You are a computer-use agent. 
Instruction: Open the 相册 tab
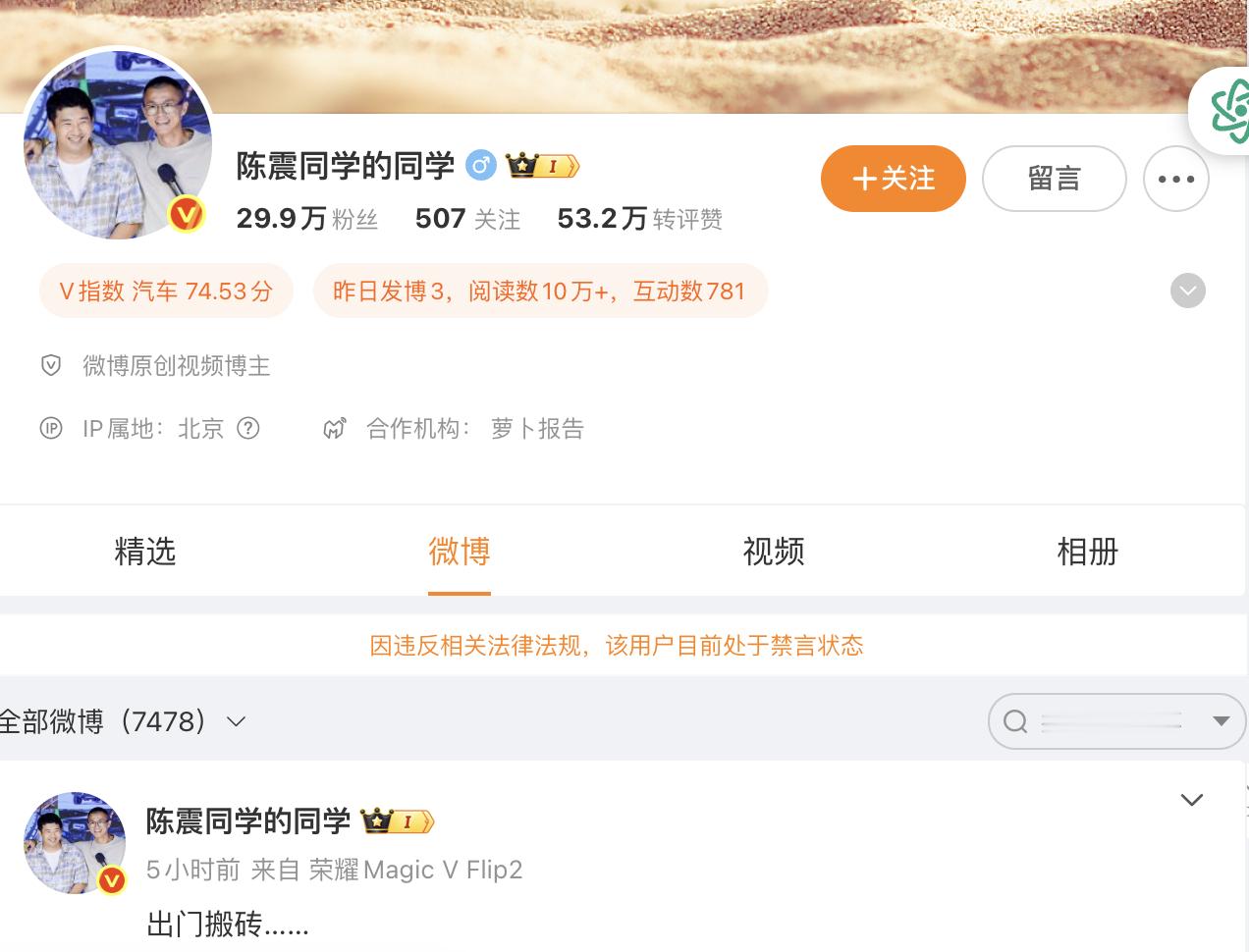pyautogui.click(x=1088, y=552)
